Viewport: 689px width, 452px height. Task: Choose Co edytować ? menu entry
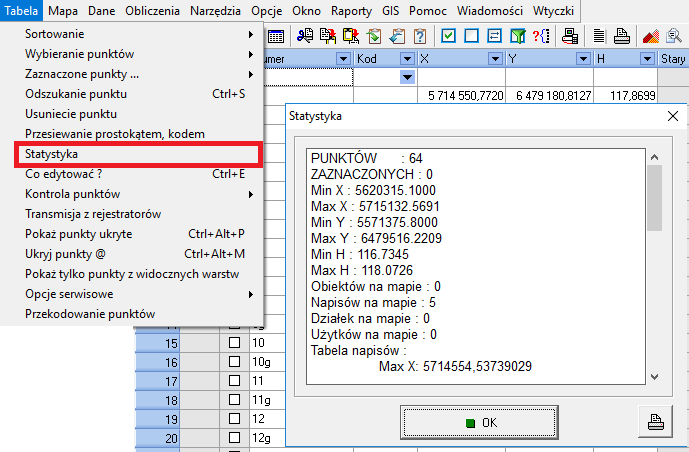(132, 174)
